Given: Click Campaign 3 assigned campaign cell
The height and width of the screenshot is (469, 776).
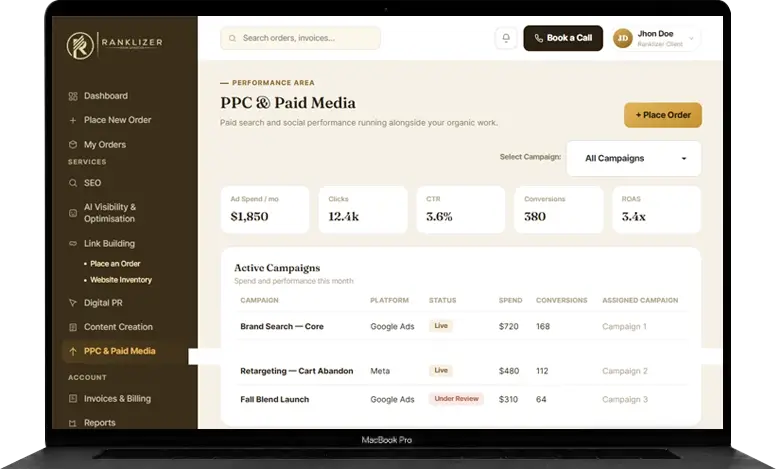Looking at the screenshot, I should tap(625, 400).
